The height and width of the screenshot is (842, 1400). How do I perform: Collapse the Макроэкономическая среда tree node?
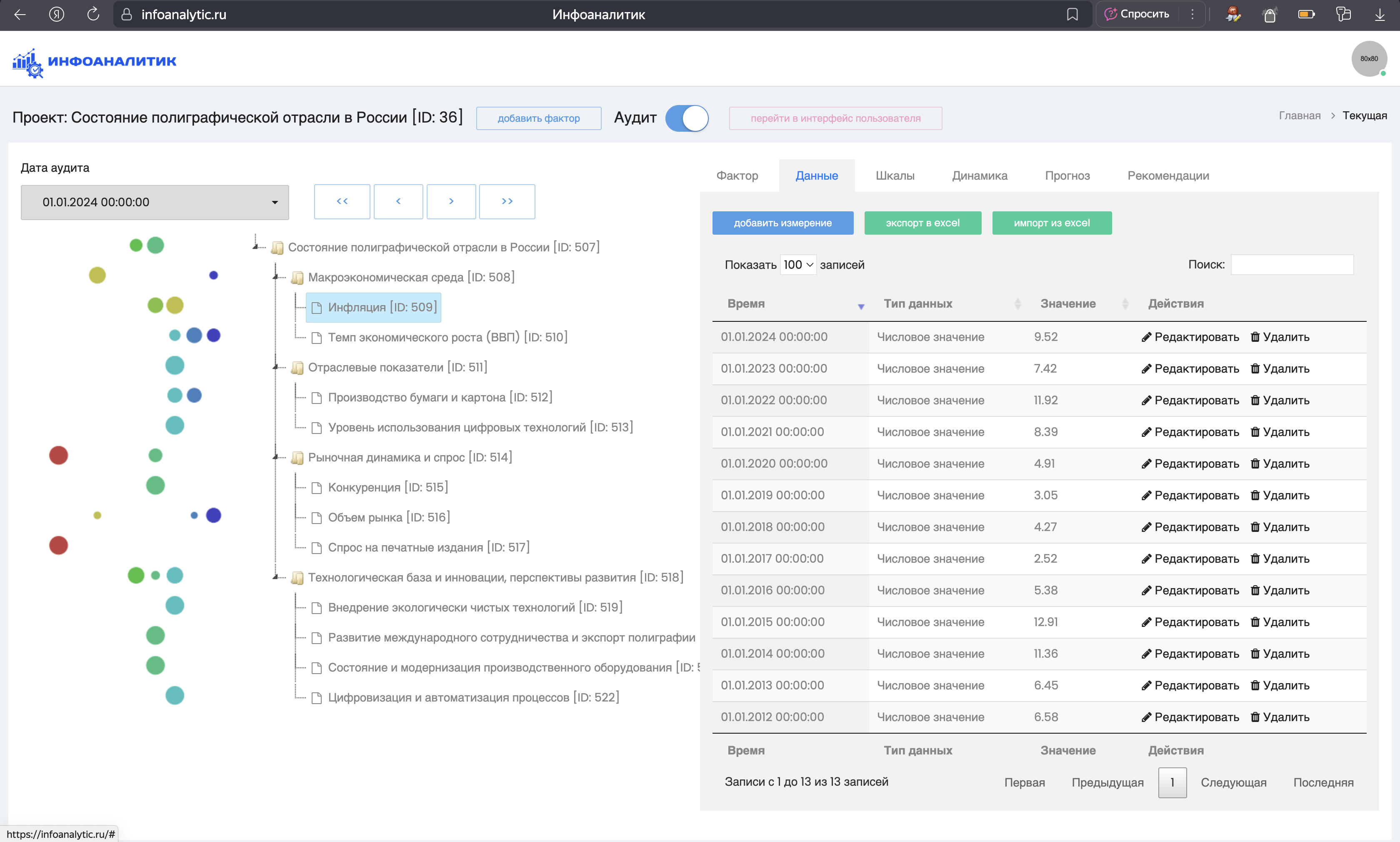tap(276, 277)
